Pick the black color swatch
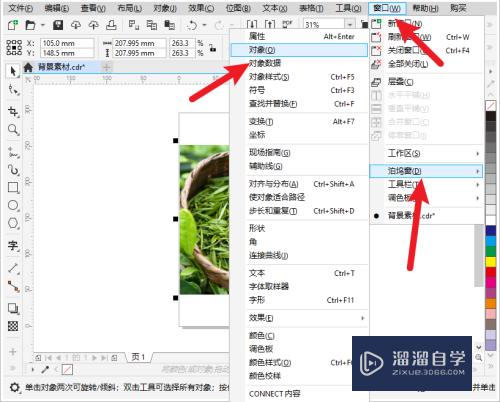 tap(490, 116)
